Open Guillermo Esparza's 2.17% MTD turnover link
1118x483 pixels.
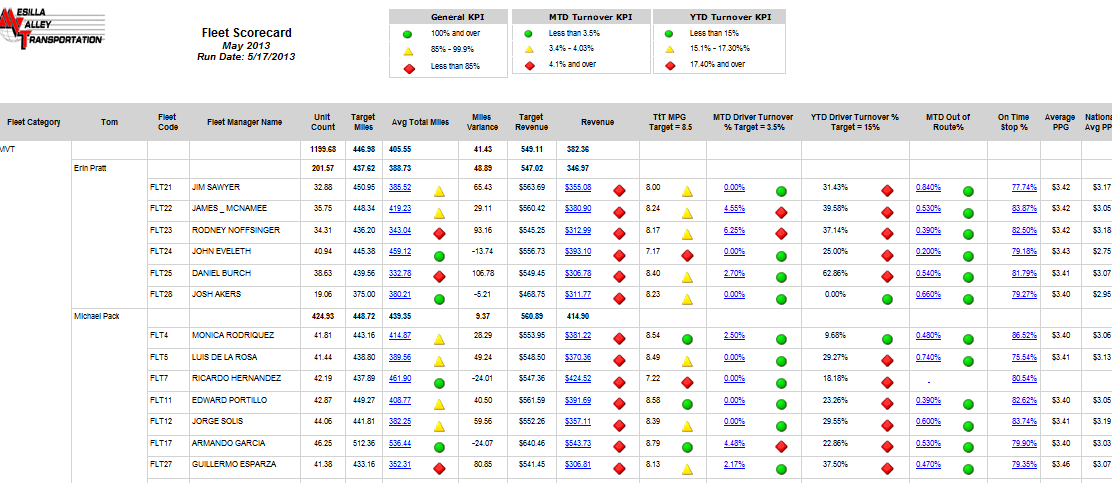(x=734, y=464)
